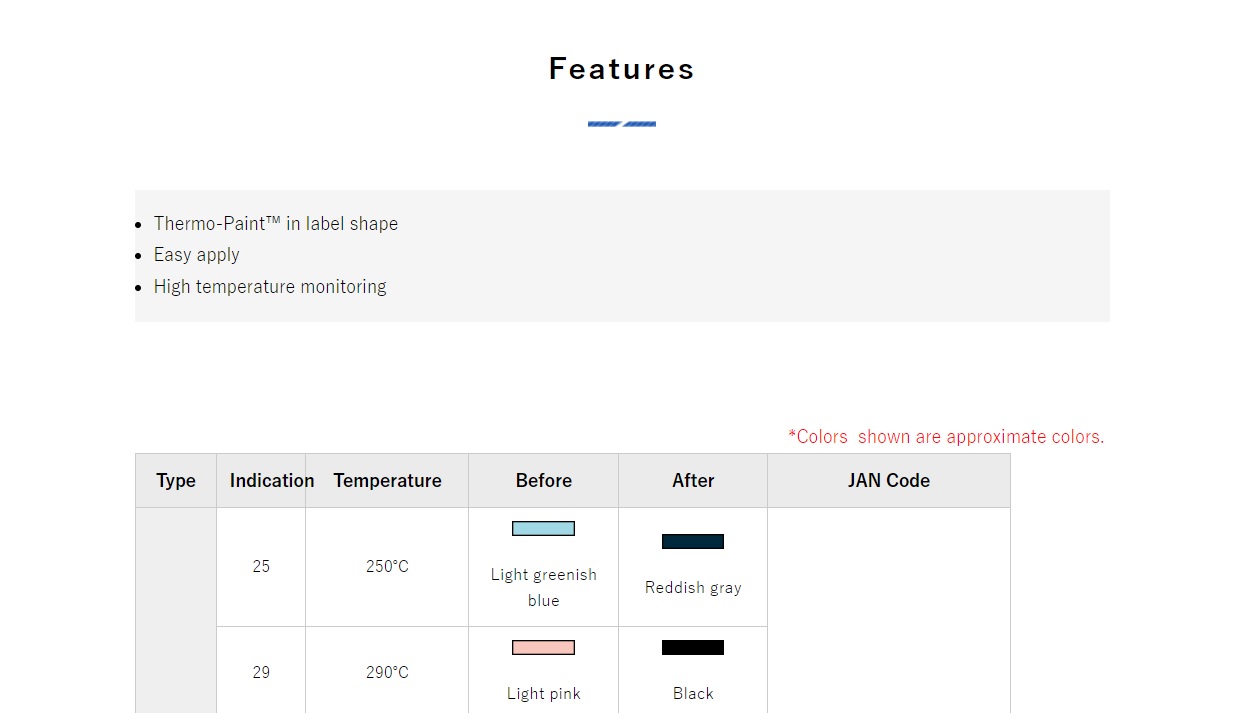Viewport: 1243px width, 713px height.
Task: Click the red approximate colors note
Action: coord(945,437)
